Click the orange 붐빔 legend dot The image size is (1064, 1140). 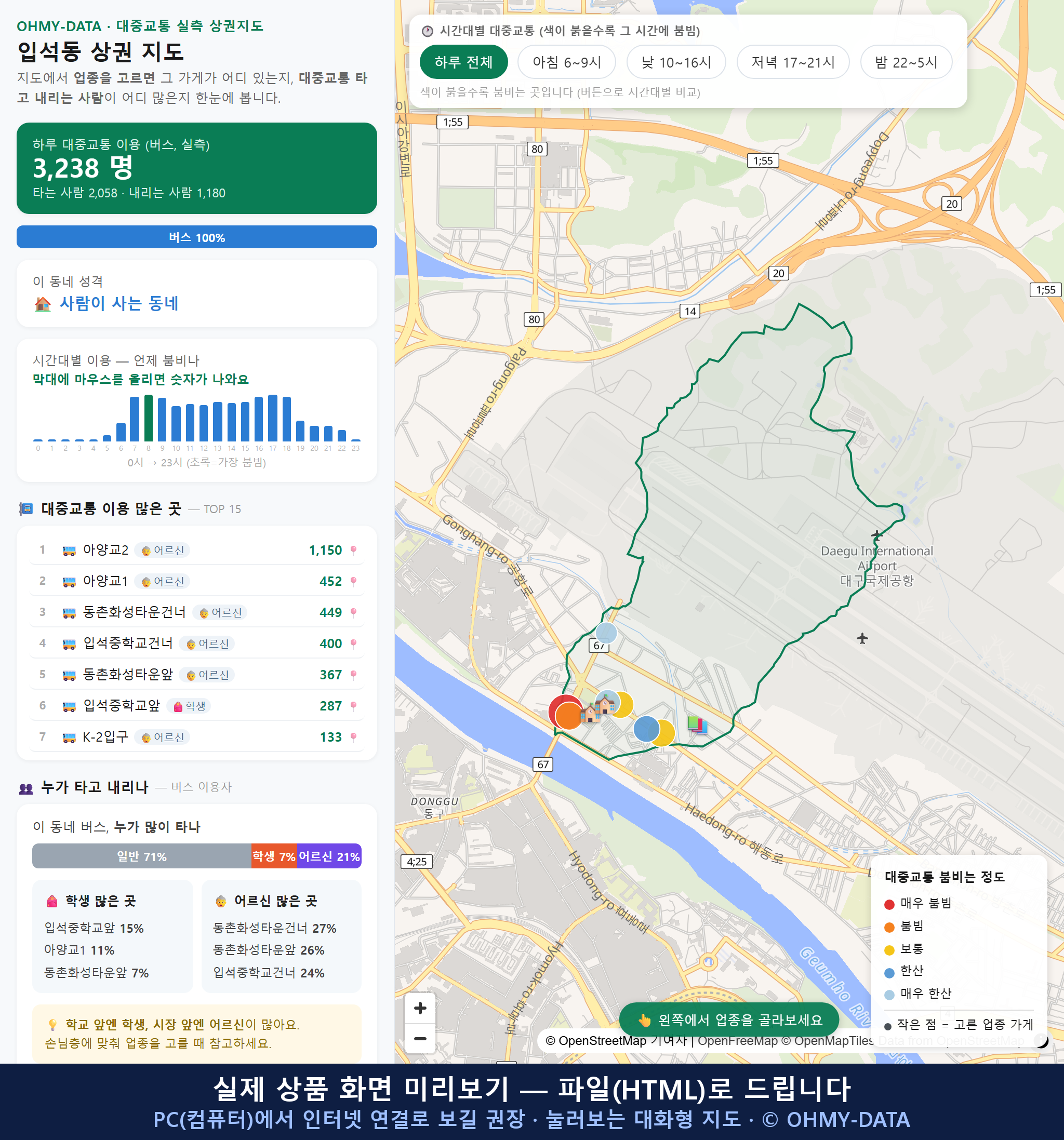point(889,927)
